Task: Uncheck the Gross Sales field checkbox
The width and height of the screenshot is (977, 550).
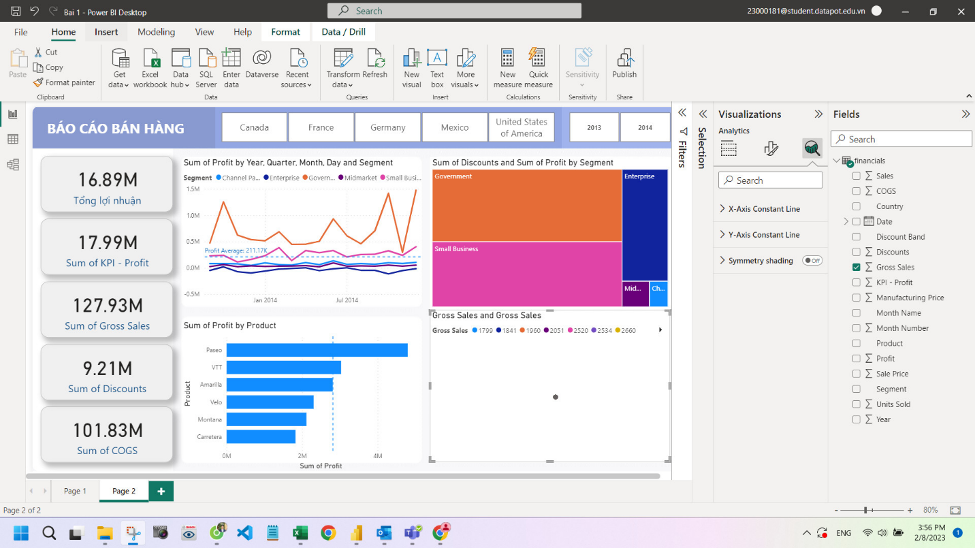Action: tap(856, 268)
